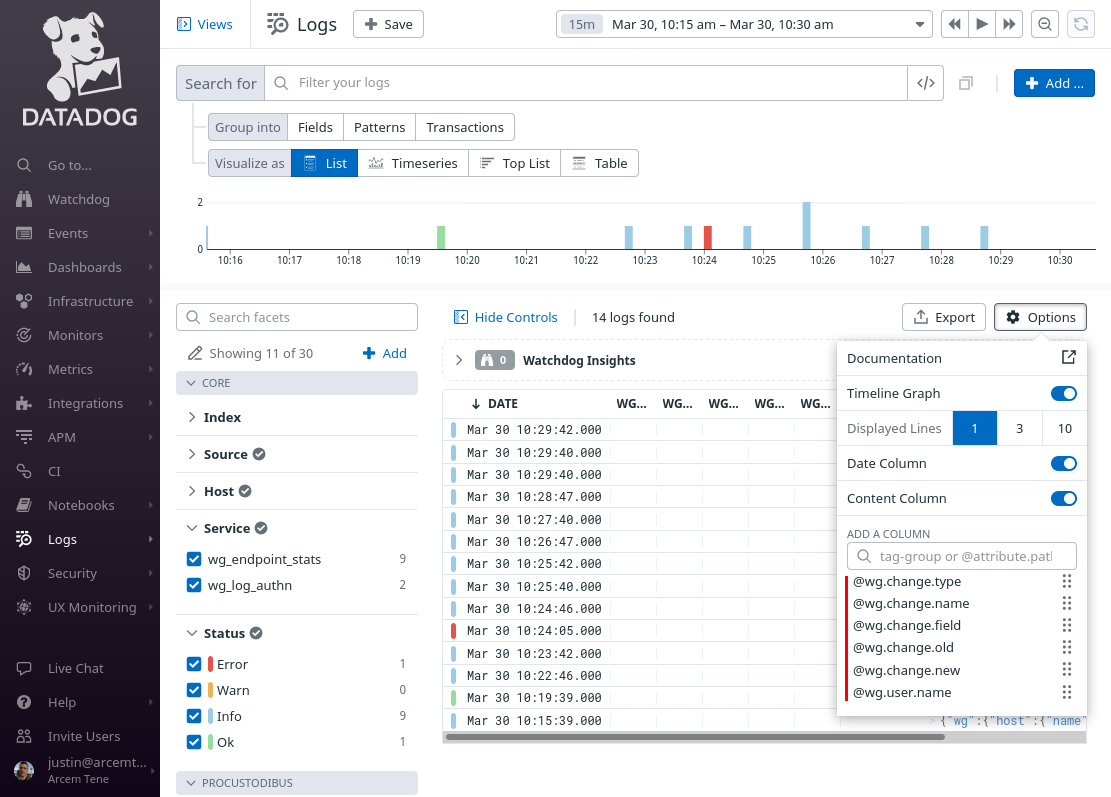Viewport: 1111px width, 797px height.
Task: Uncheck Info status checkbox
Action: point(194,716)
